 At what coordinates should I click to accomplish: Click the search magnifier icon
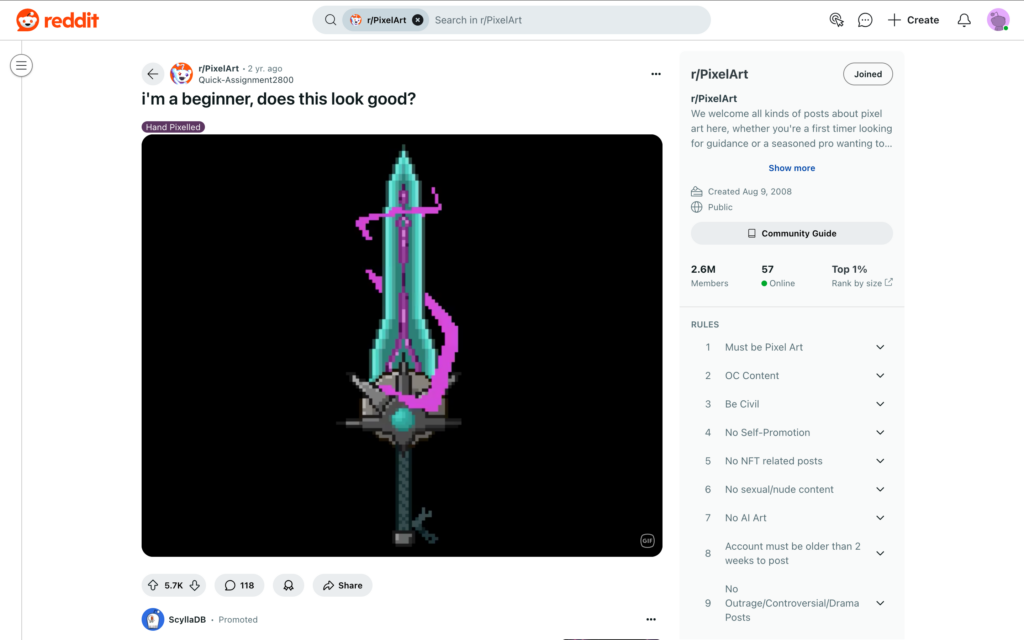[x=330, y=20]
